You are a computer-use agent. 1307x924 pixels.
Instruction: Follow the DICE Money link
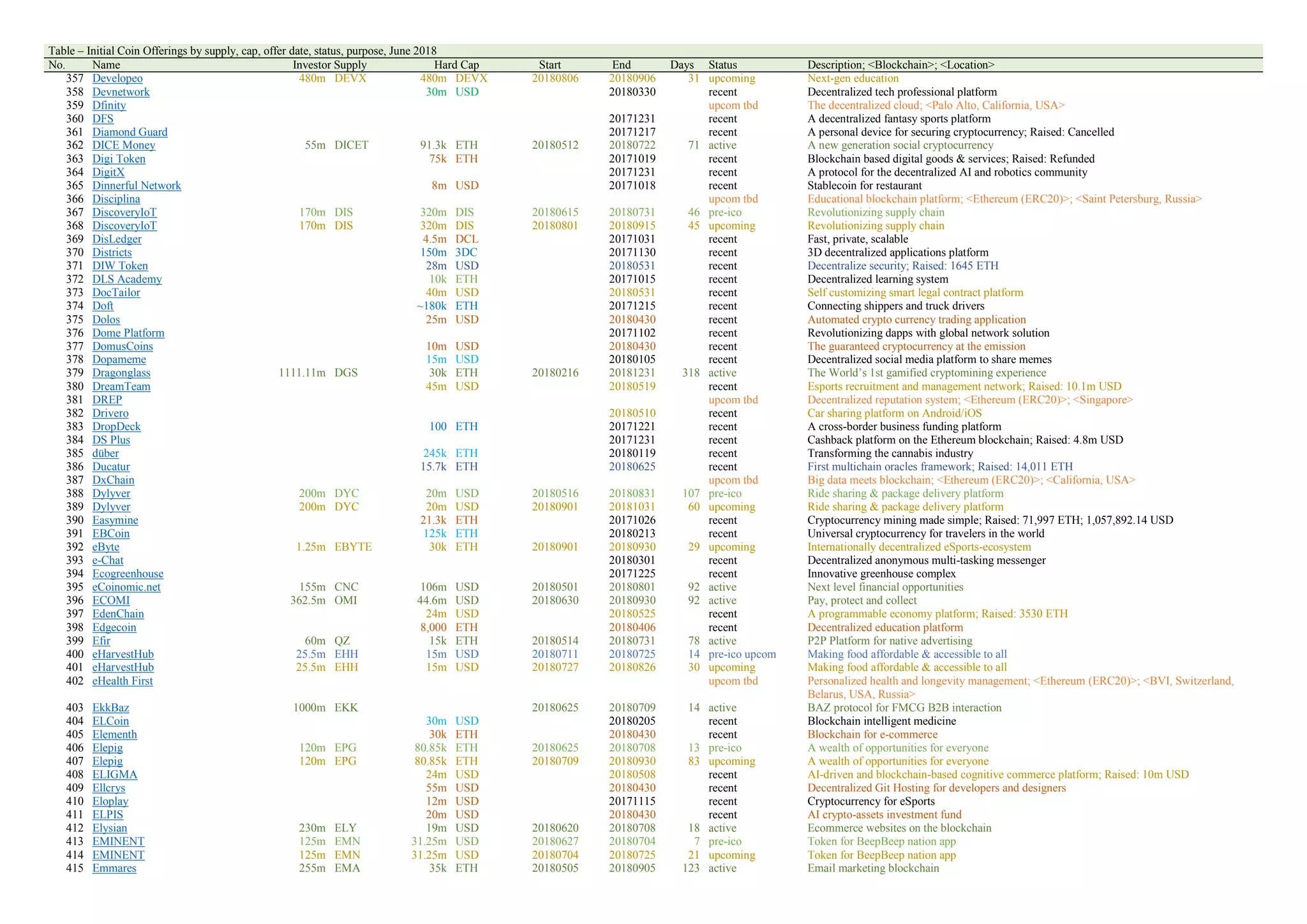point(124,145)
